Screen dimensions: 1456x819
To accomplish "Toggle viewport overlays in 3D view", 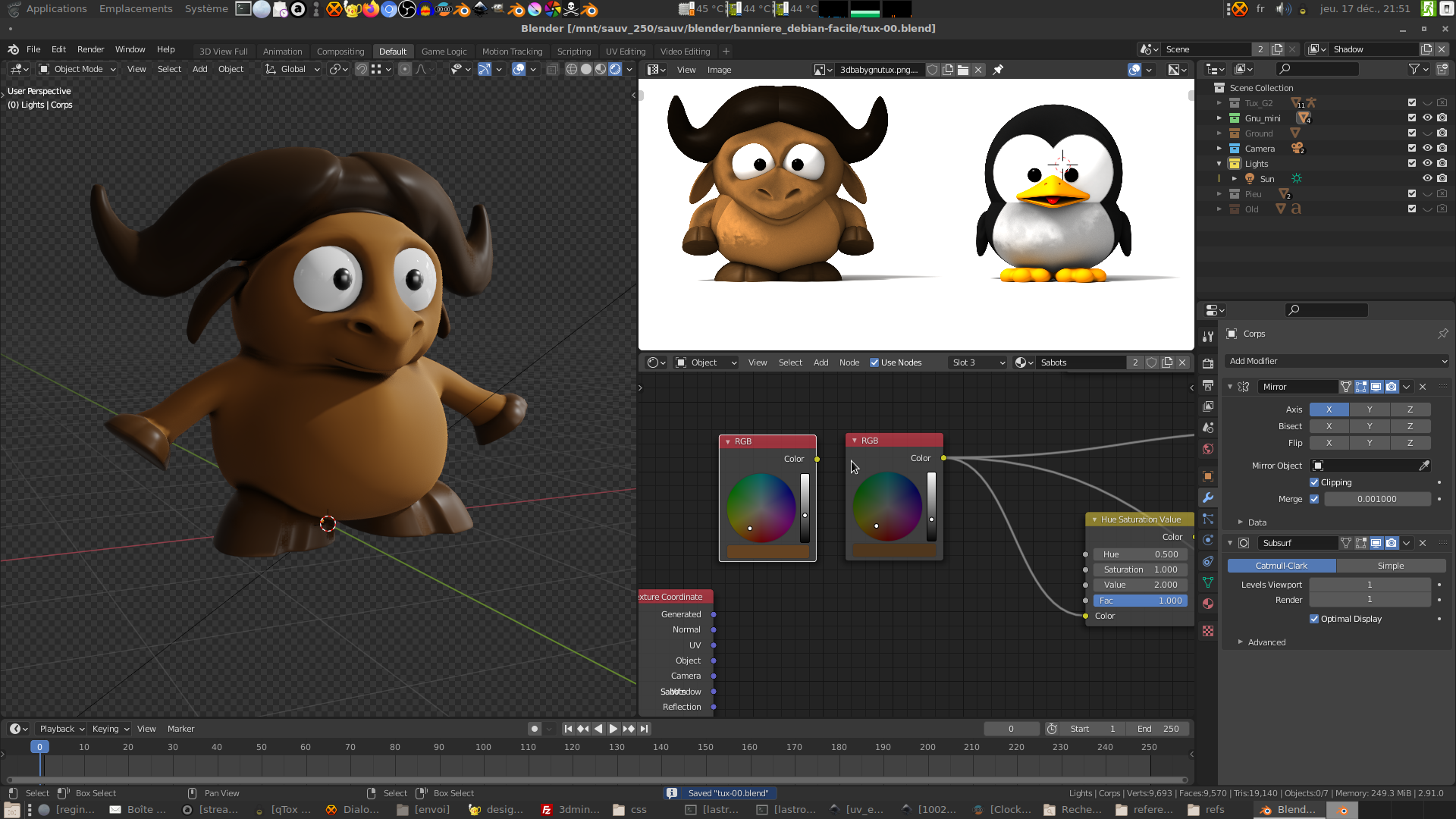I will tap(519, 69).
